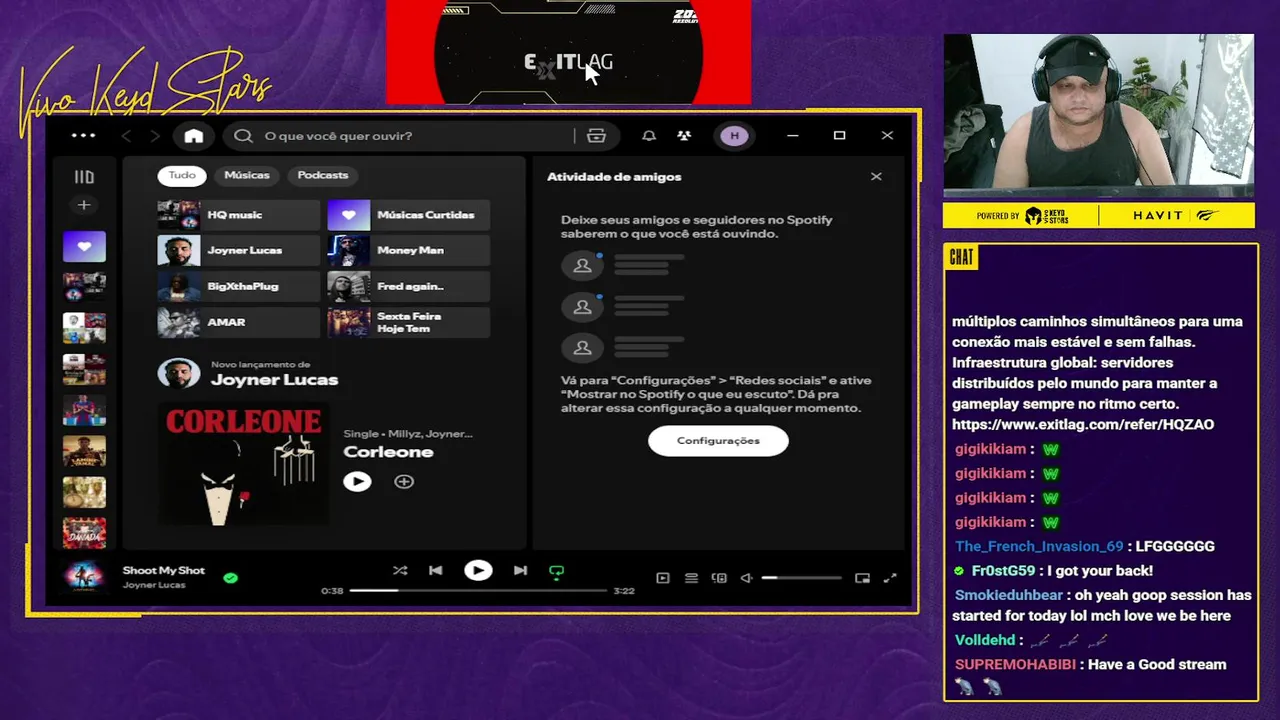Open the Corleone single title
The width and height of the screenshot is (1280, 720).
pos(388,452)
